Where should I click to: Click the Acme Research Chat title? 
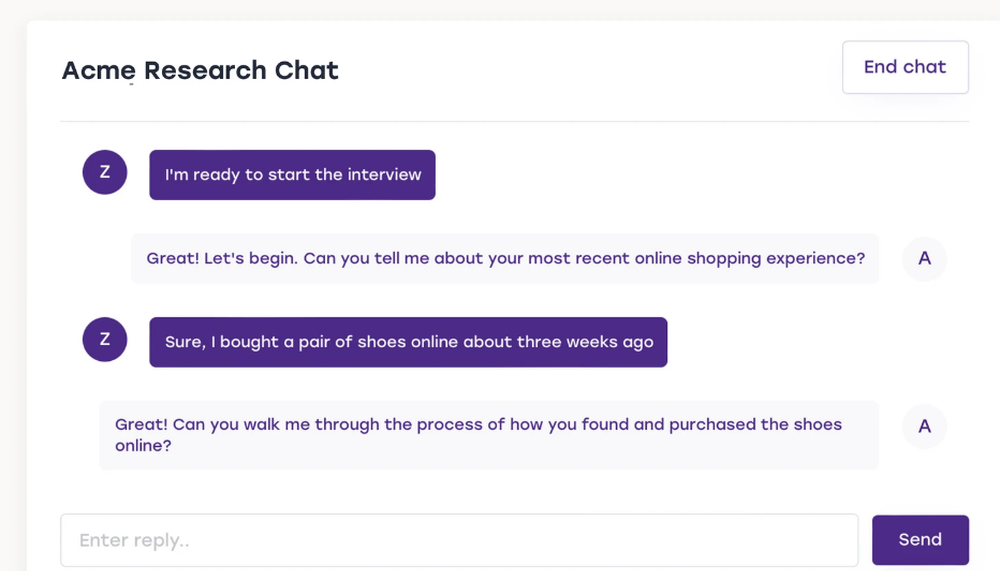pyautogui.click(x=200, y=71)
